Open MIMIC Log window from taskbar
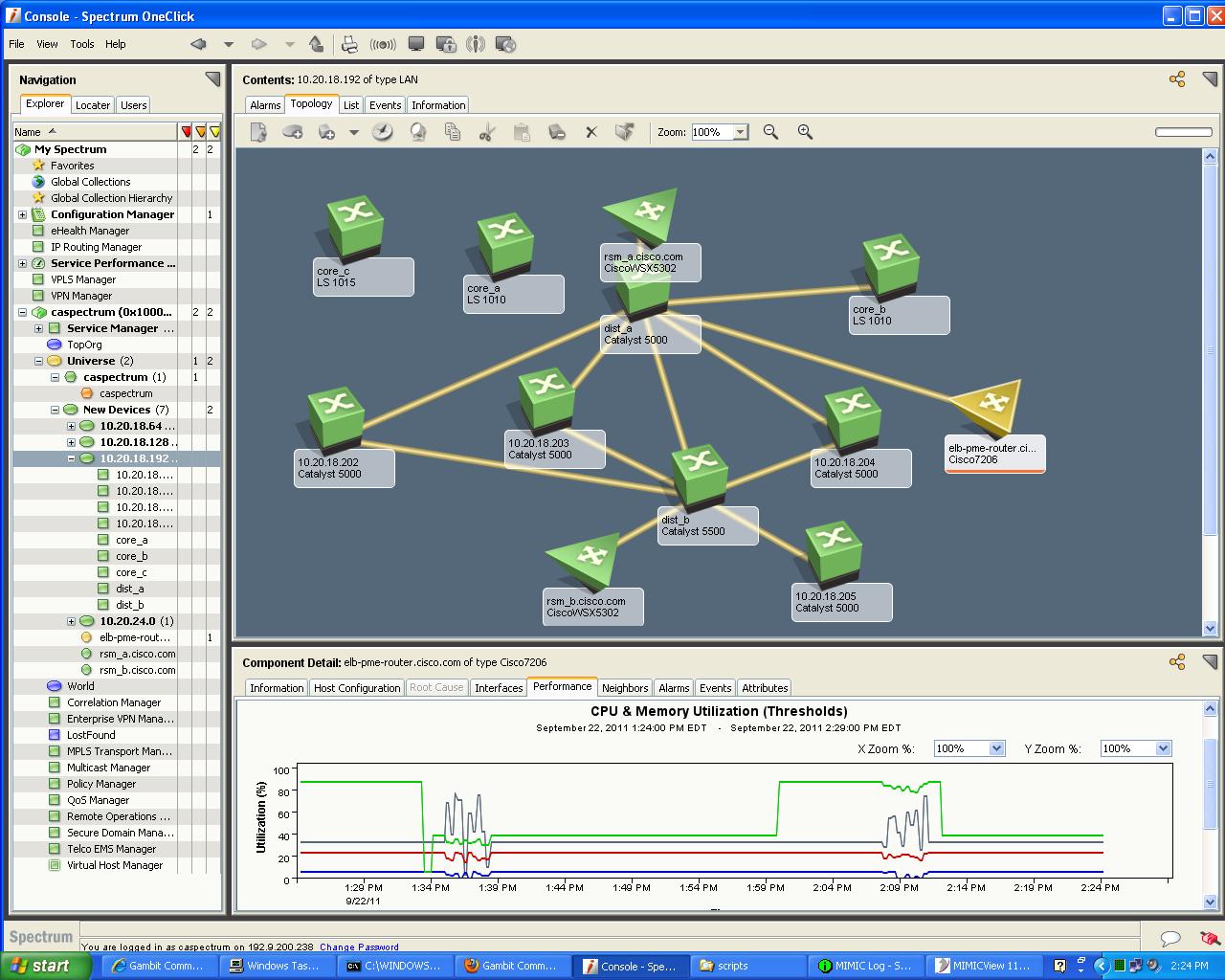 point(865,966)
